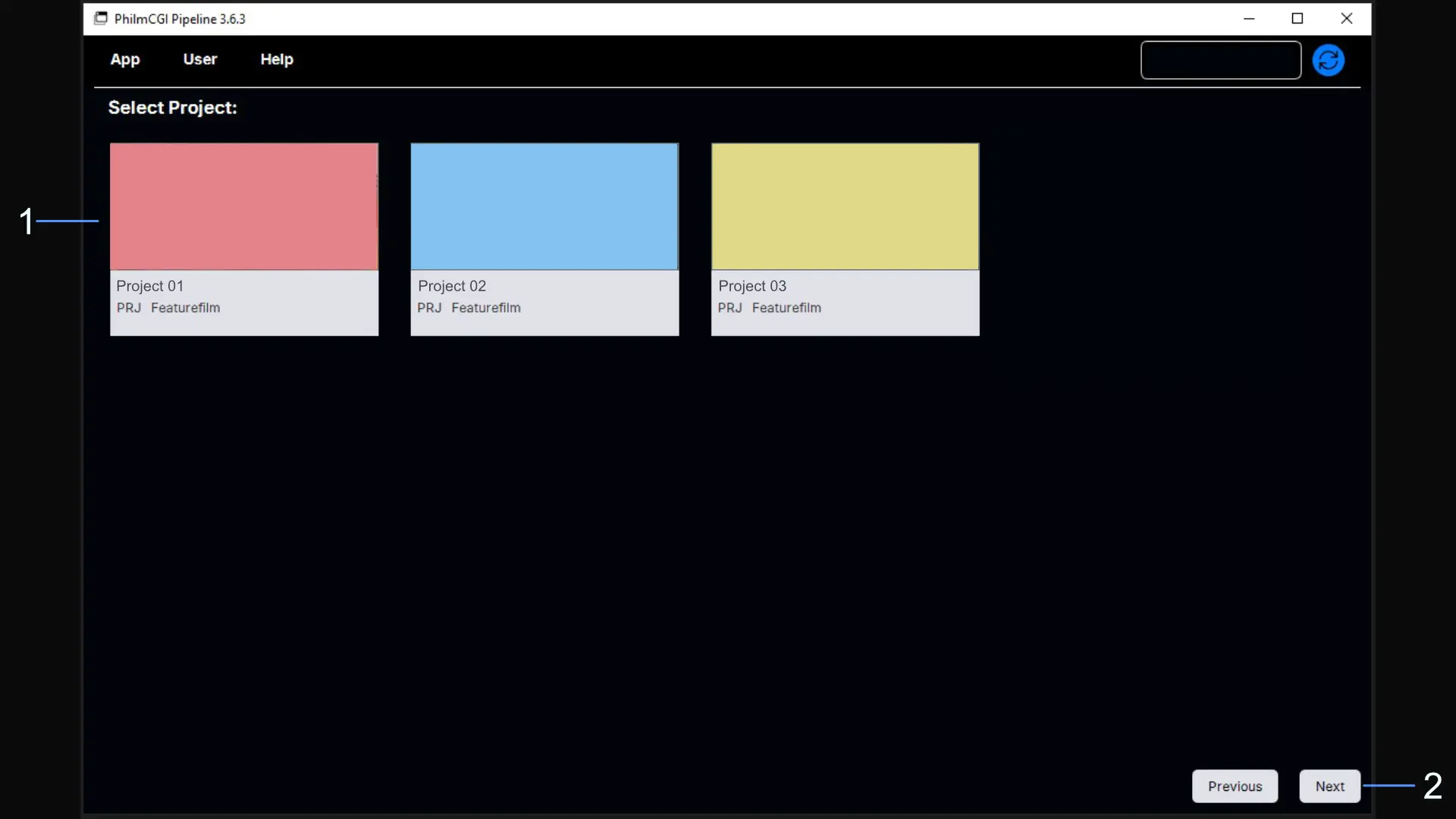Image resolution: width=1456 pixels, height=819 pixels.
Task: Open the Help menu
Action: click(277, 59)
